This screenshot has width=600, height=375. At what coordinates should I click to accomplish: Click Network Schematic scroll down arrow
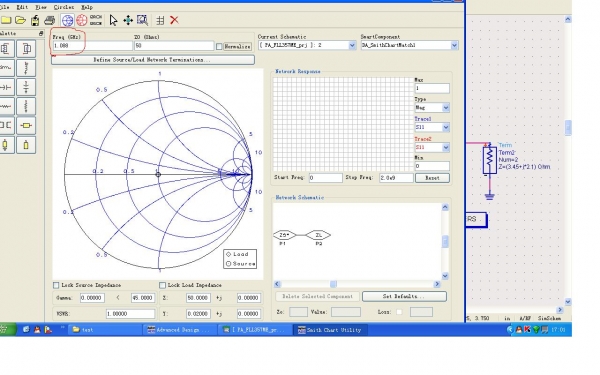tap(445, 276)
